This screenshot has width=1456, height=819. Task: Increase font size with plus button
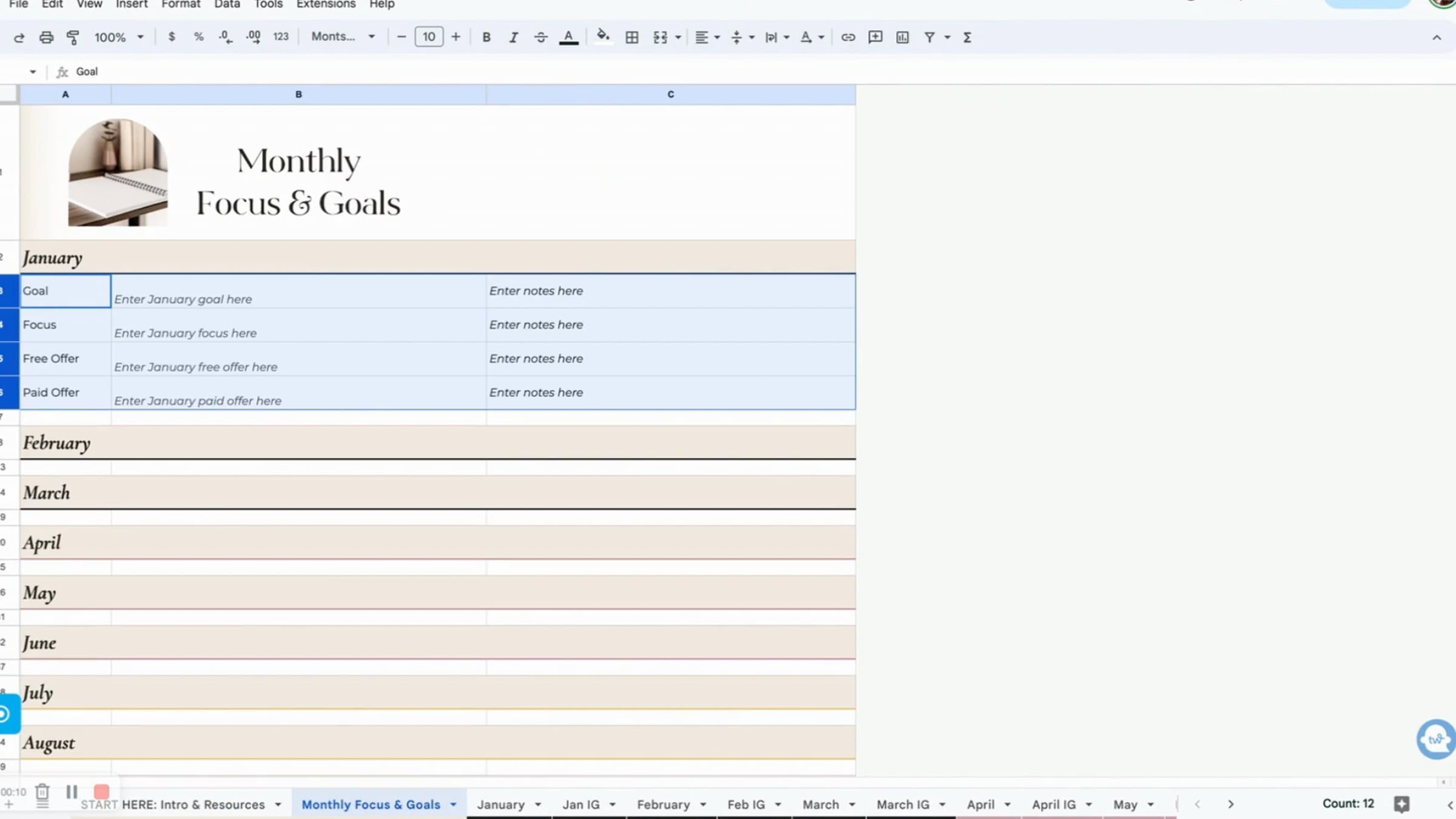pos(456,37)
